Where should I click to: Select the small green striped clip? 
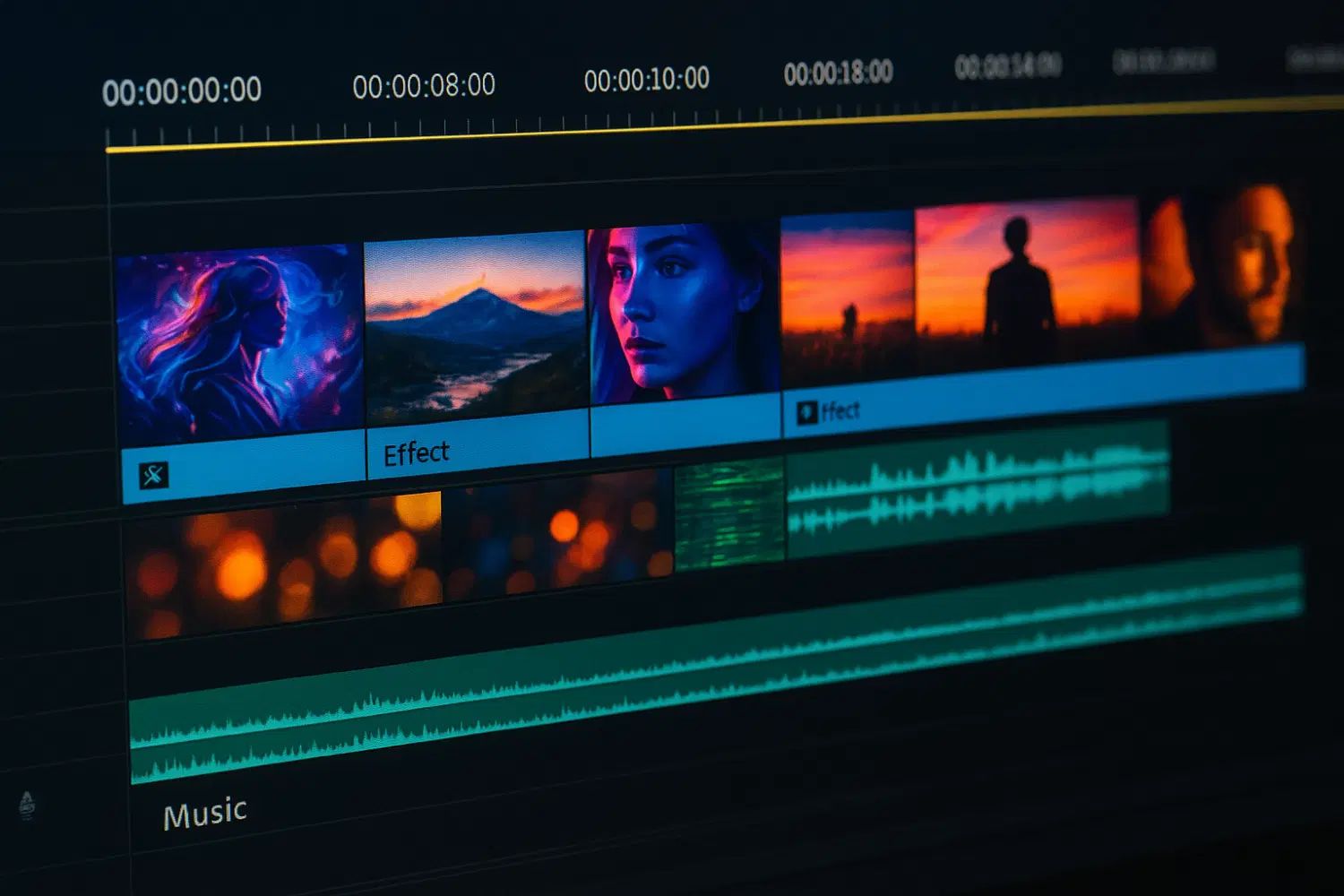729,513
